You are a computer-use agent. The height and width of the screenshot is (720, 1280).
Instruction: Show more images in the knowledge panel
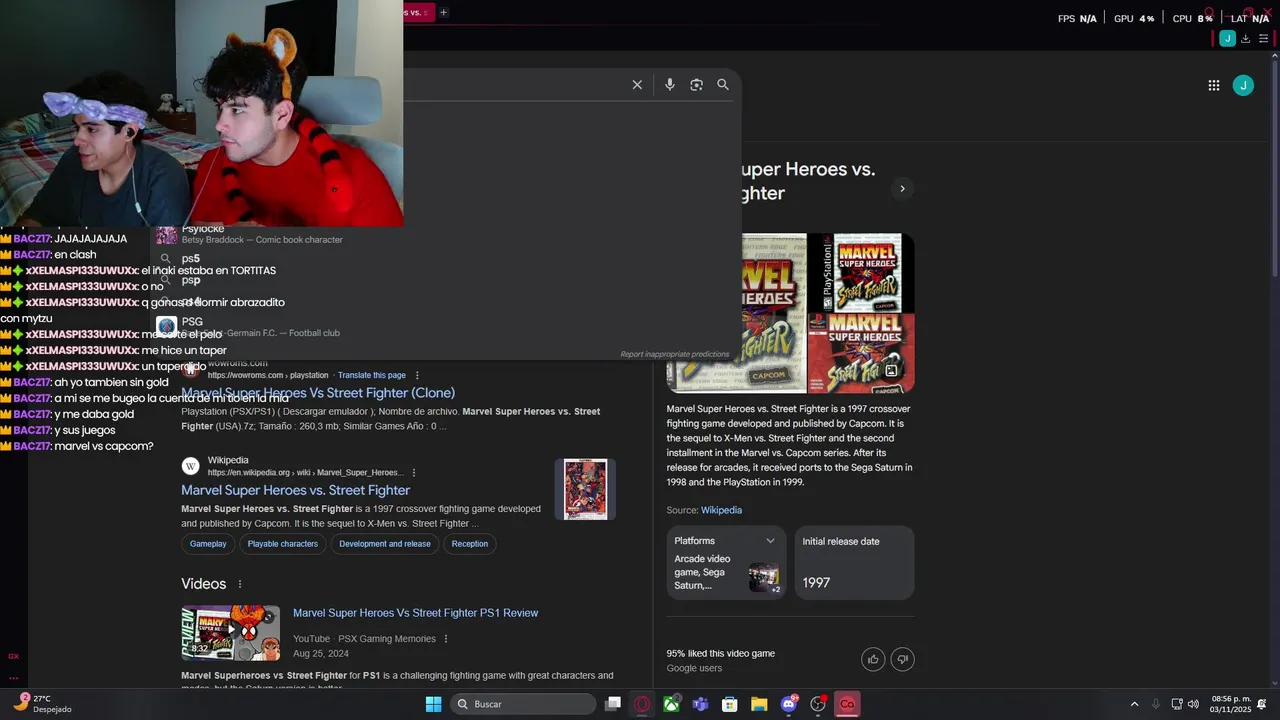pos(892,371)
